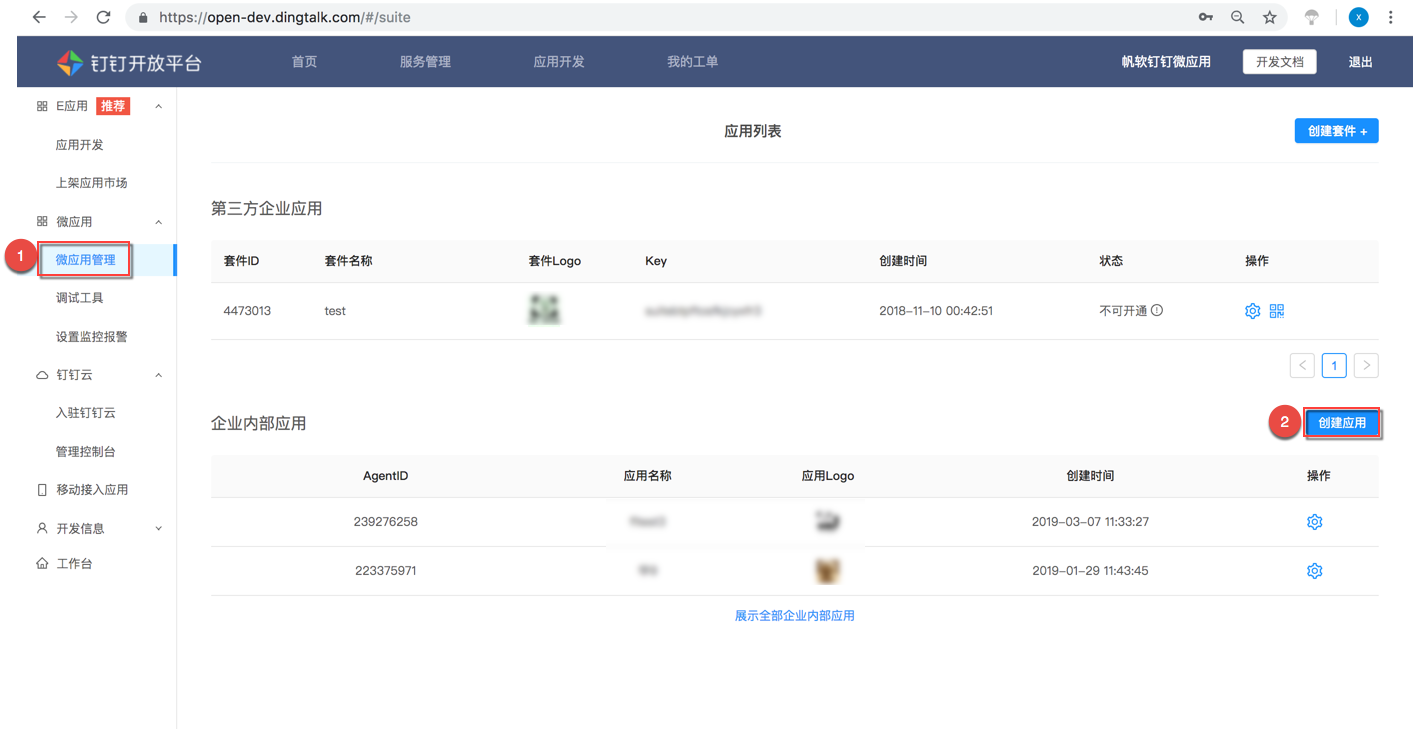Open 上架应用市场 in the sidebar
Viewport: 1413px width, 729px height.
click(92, 183)
